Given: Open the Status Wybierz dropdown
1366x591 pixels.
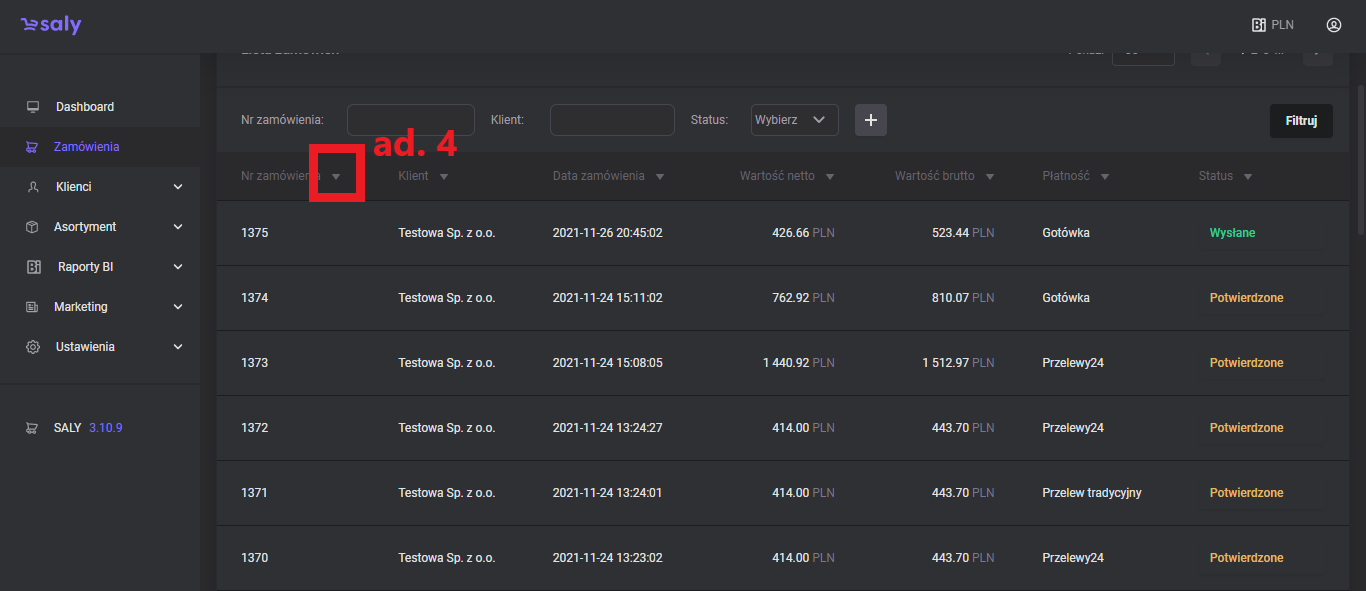Looking at the screenshot, I should [x=794, y=120].
